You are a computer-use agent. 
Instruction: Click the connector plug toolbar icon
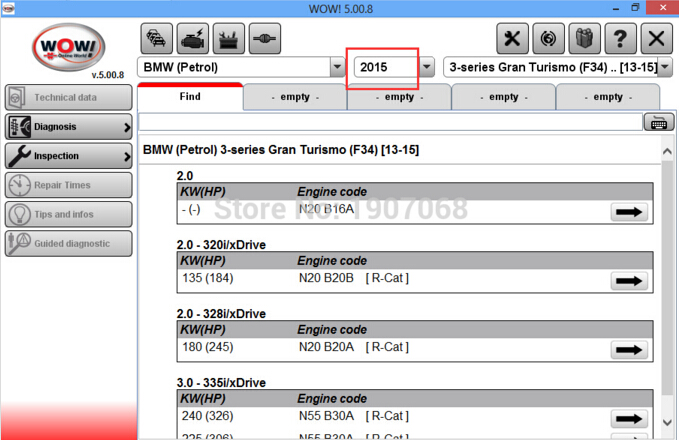click(x=265, y=39)
